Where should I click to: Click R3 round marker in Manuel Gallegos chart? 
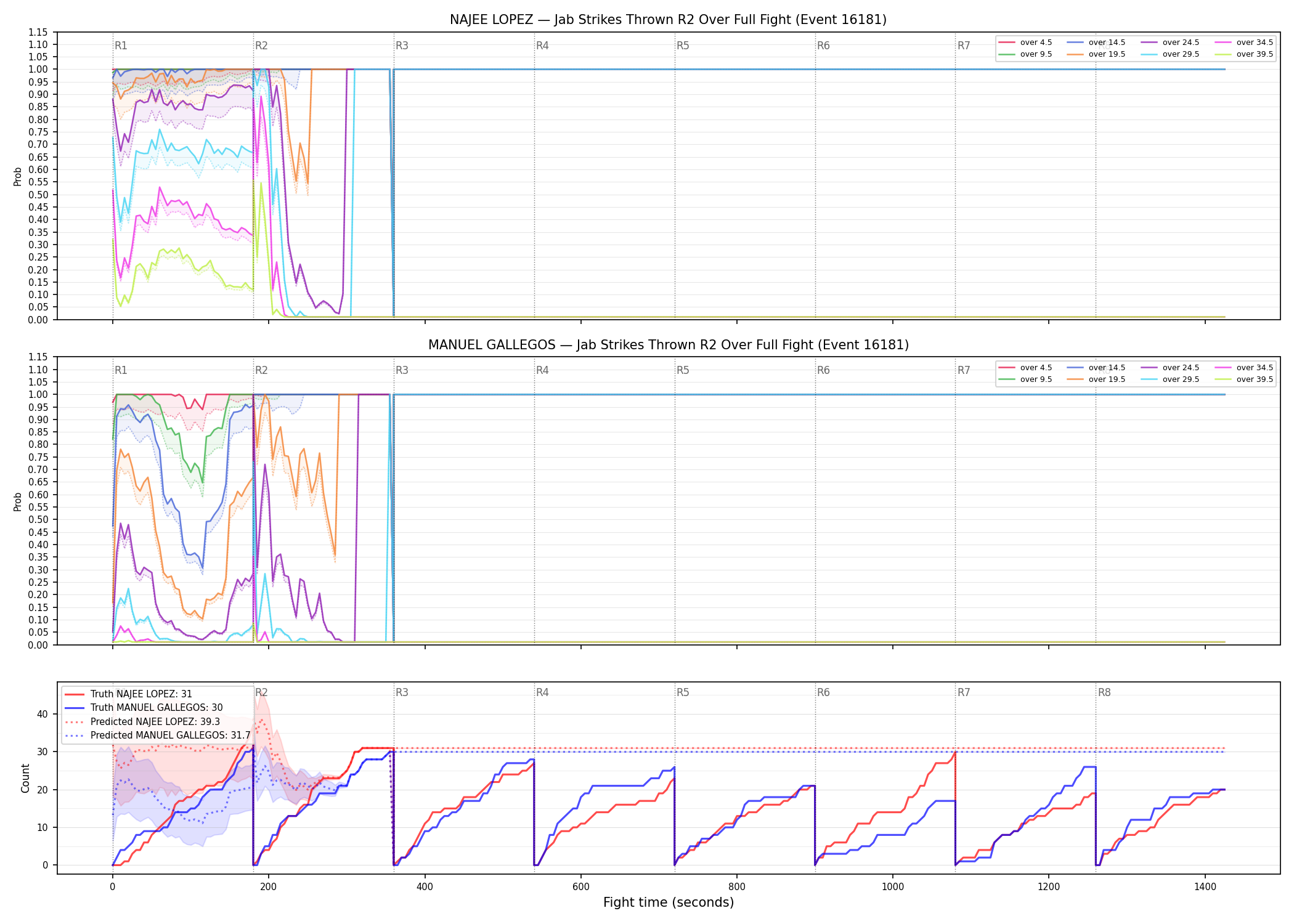(402, 370)
